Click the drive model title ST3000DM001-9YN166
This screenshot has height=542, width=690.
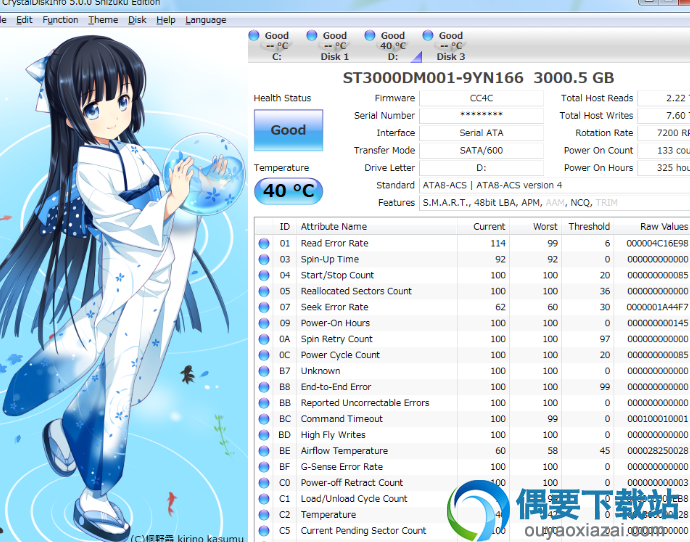coord(433,78)
